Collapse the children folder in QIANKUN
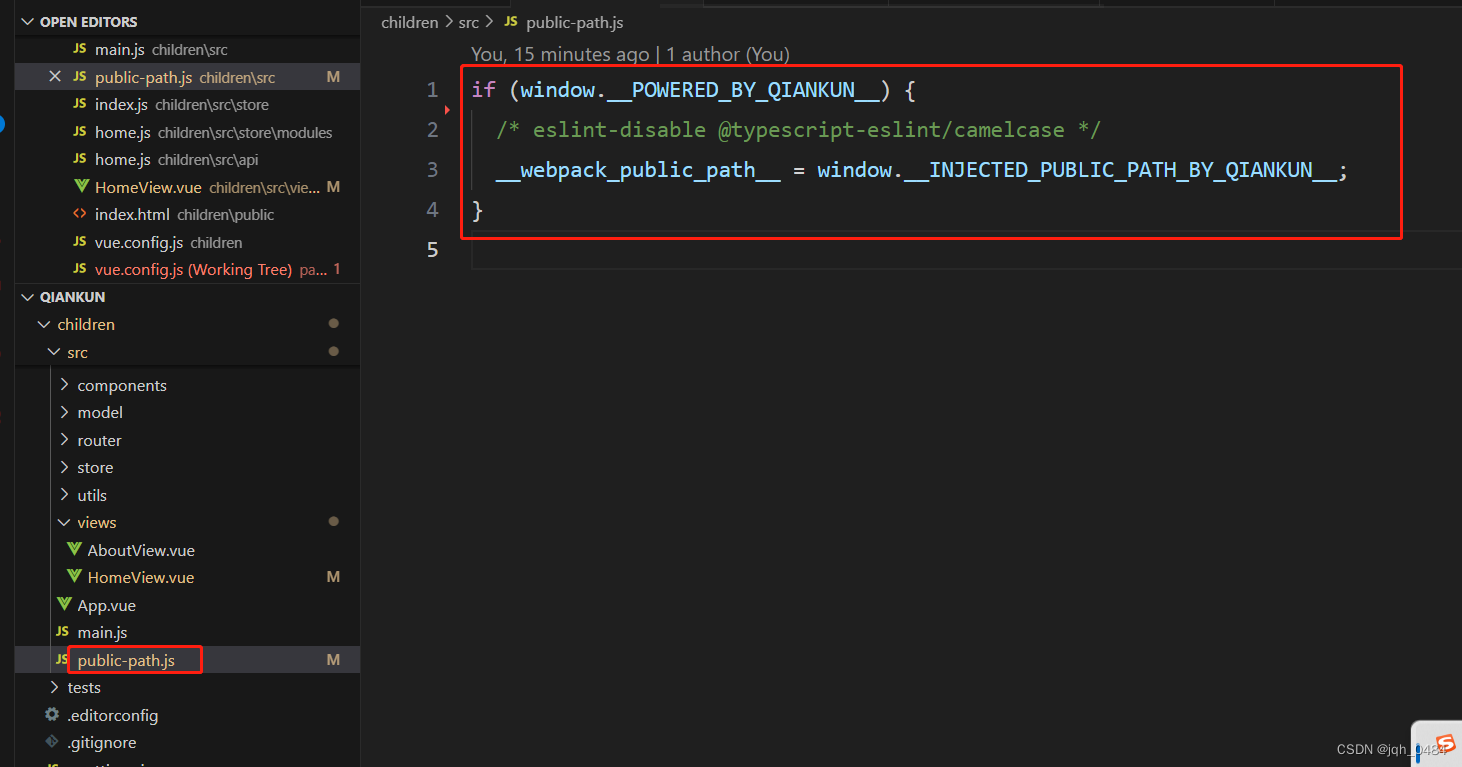The image size is (1462, 767). point(44,324)
